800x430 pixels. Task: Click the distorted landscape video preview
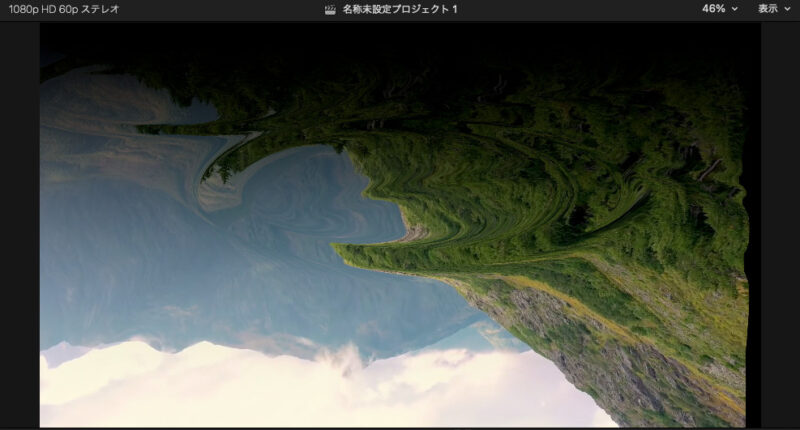(400, 225)
